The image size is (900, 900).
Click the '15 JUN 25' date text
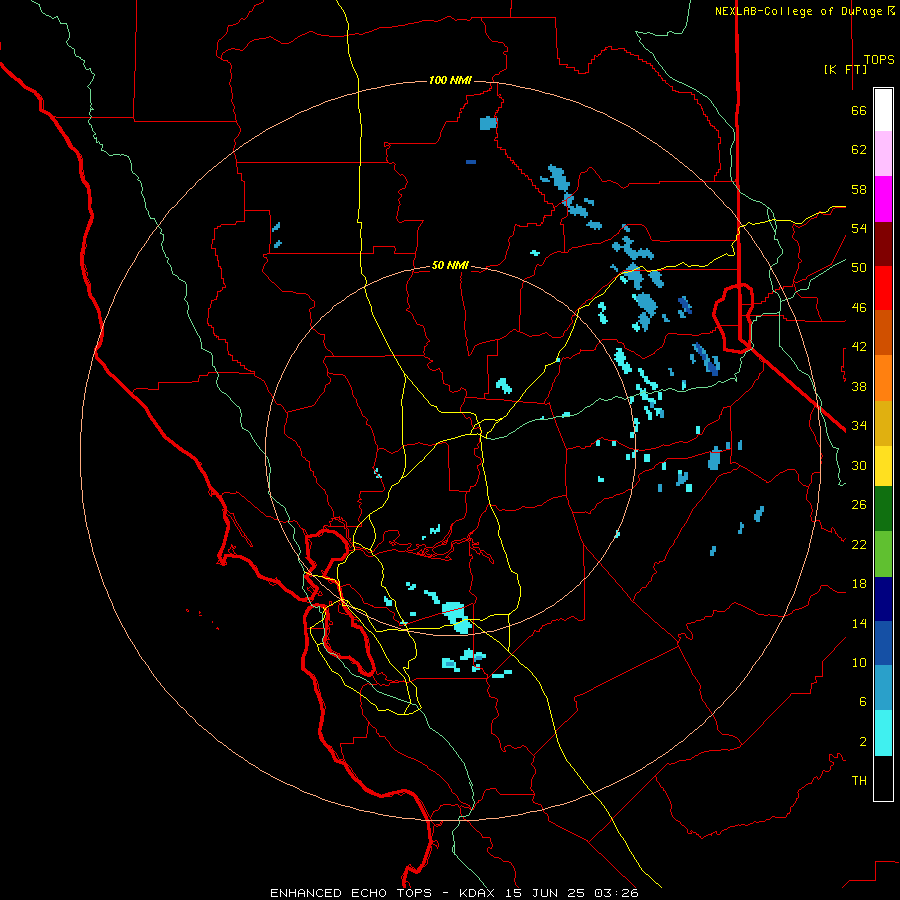coord(546,893)
